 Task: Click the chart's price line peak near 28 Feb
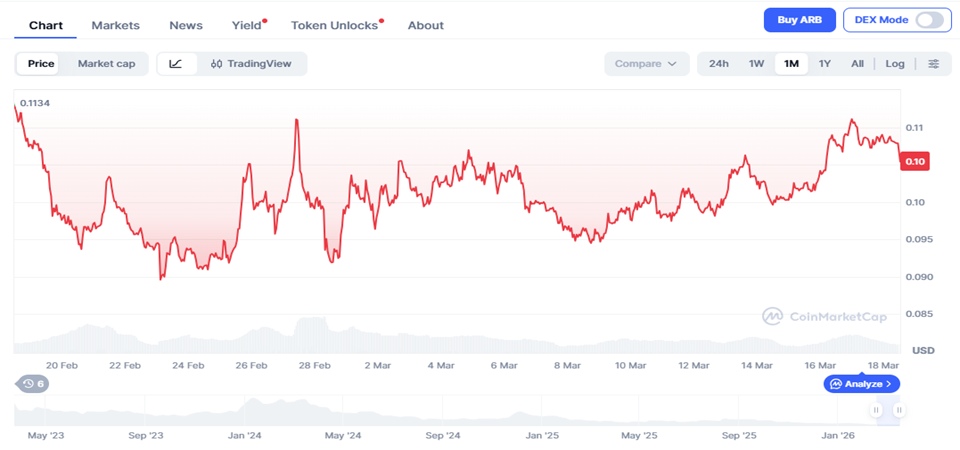tap(297, 120)
